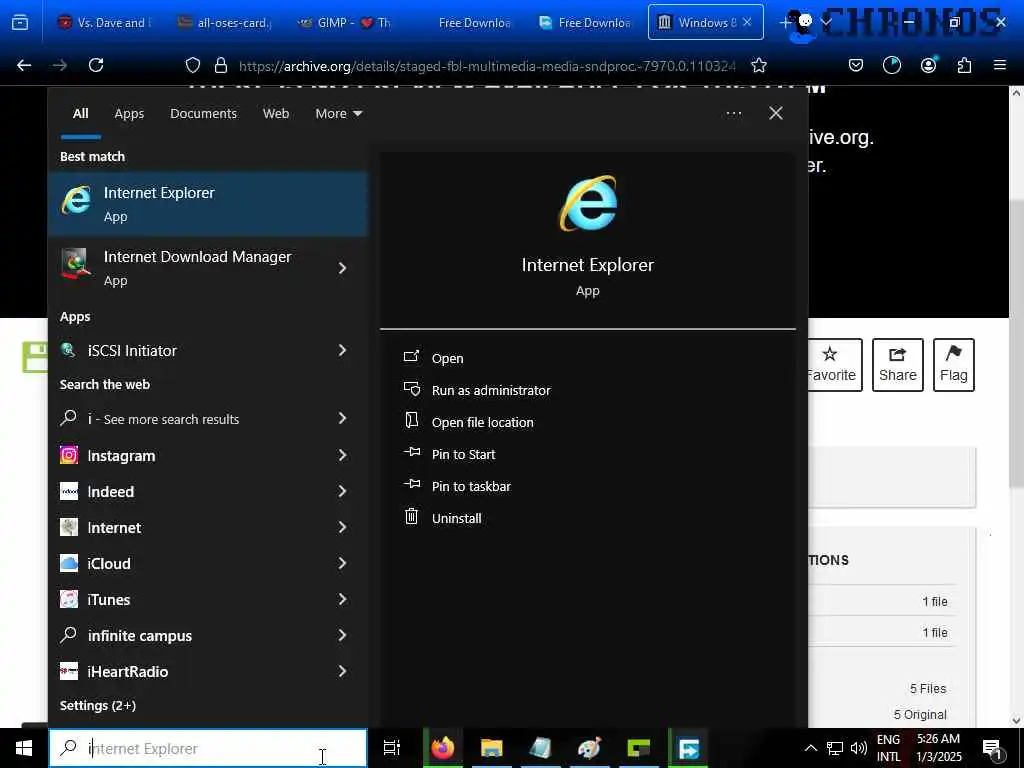Click Save to Pocket icon
The height and width of the screenshot is (768, 1024).
click(x=856, y=65)
